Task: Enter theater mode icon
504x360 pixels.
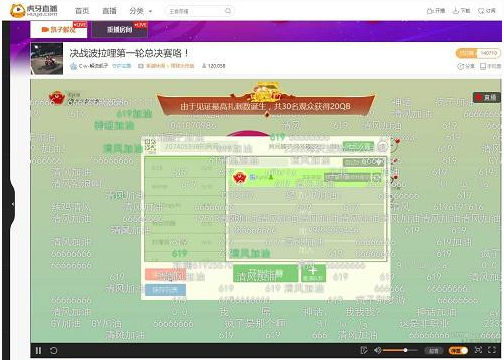Action: [x=478, y=350]
